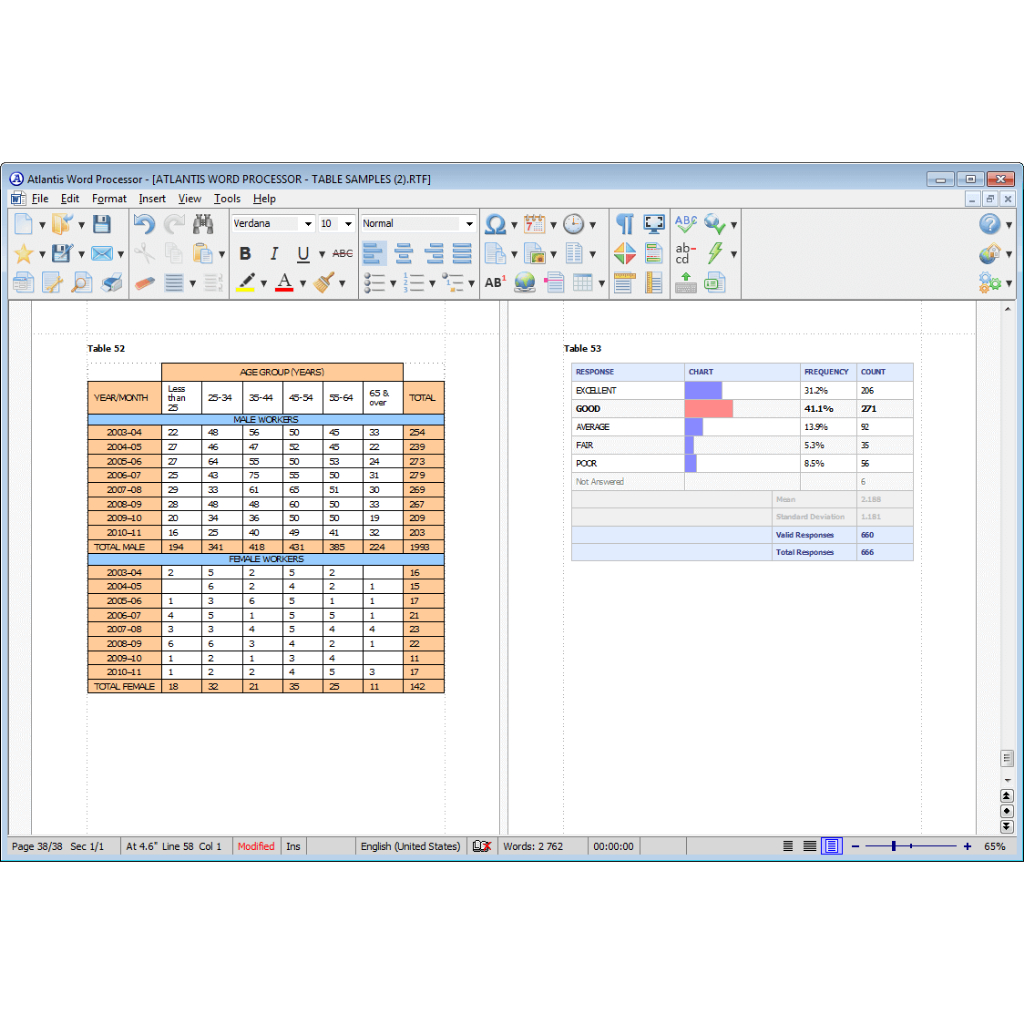Image resolution: width=1024 pixels, height=1024 pixels.
Task: Click the Page 38/38 status bar field
Action: click(37, 846)
